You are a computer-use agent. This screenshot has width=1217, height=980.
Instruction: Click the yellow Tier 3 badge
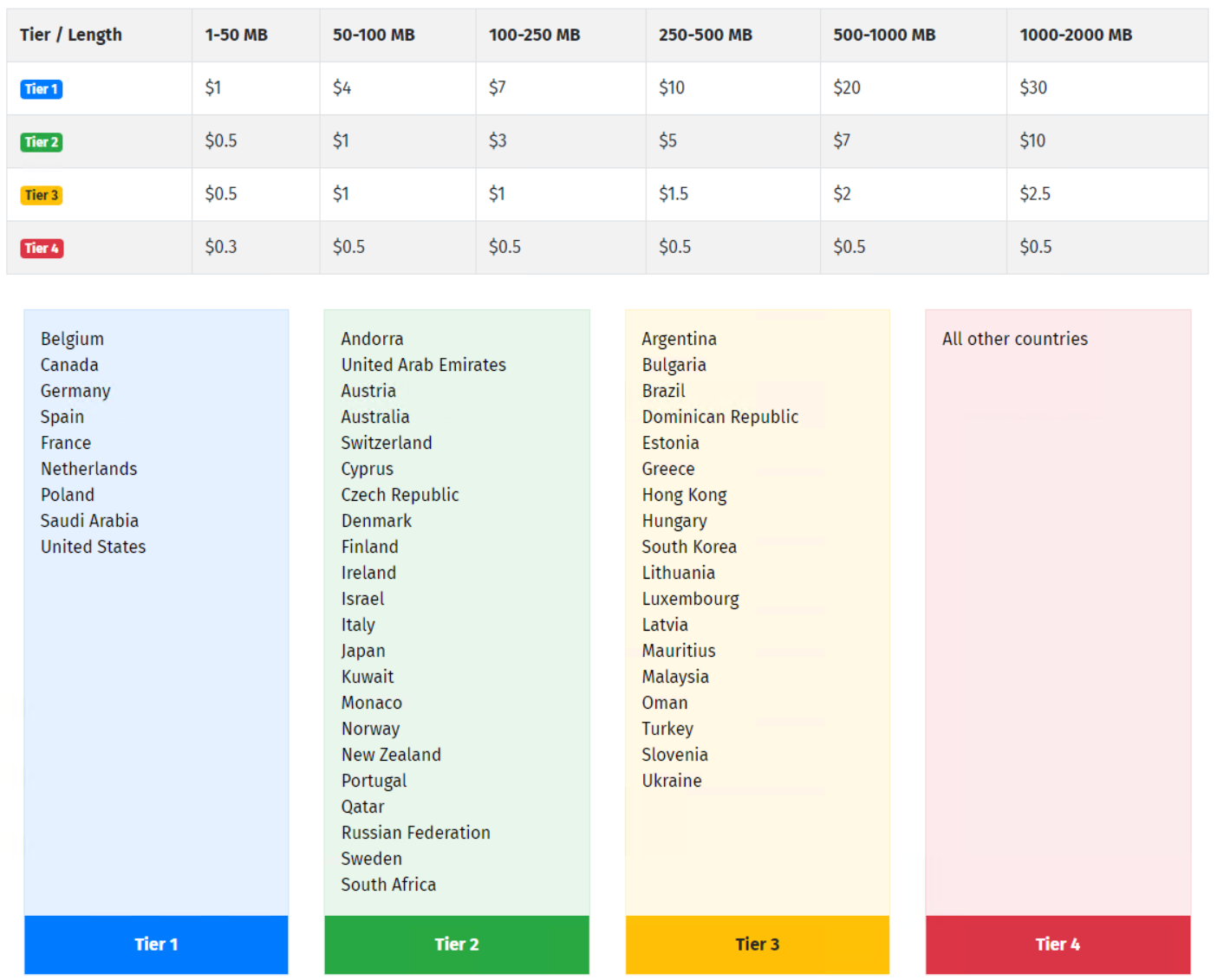pyautogui.click(x=41, y=195)
